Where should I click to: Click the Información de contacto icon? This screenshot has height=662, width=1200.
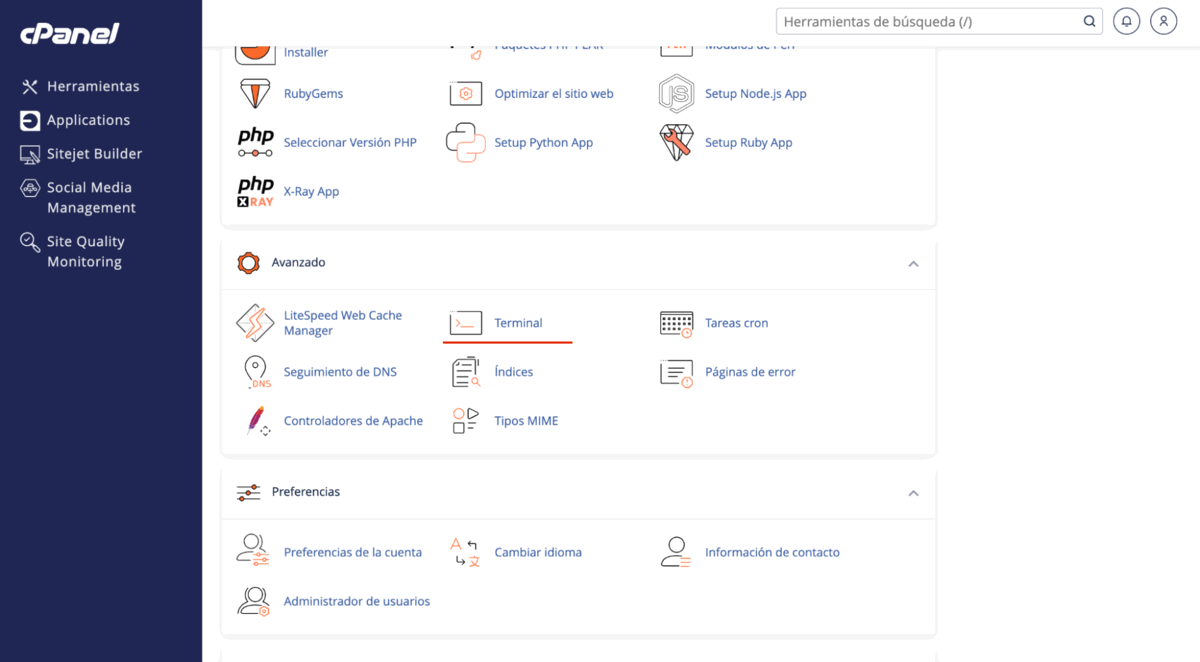click(676, 551)
